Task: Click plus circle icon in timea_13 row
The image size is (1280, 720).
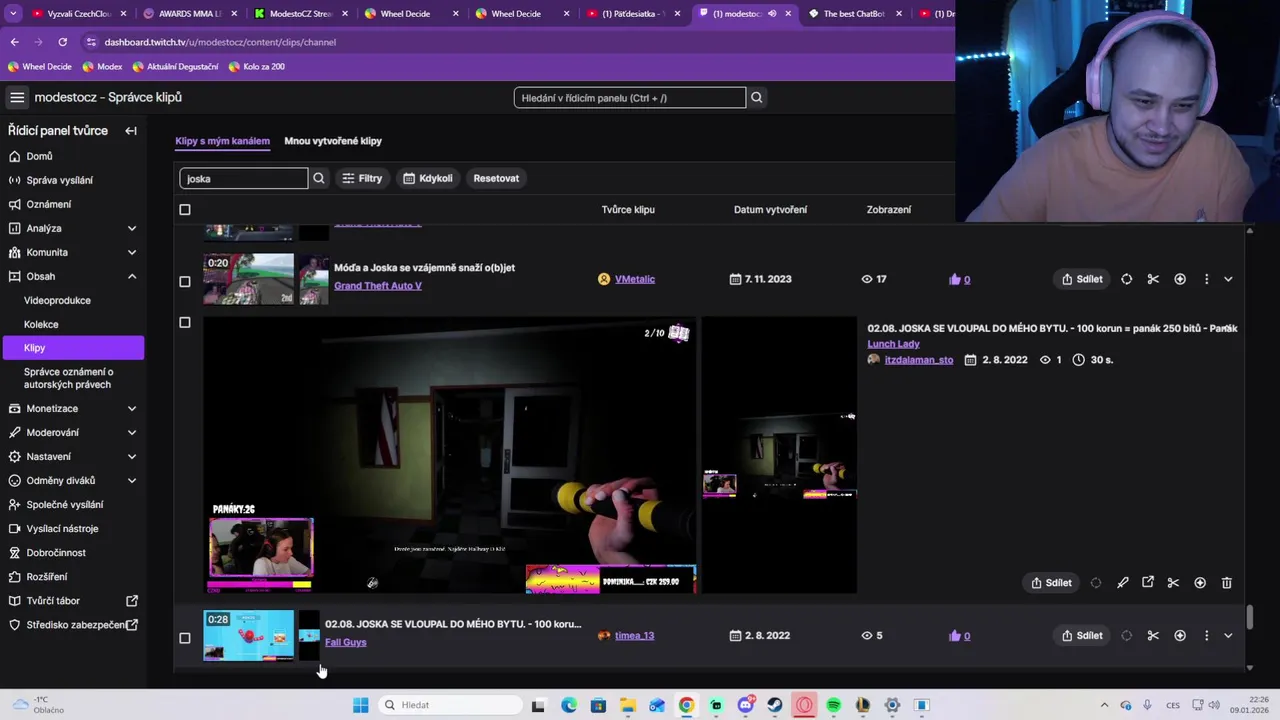Action: tap(1180, 635)
